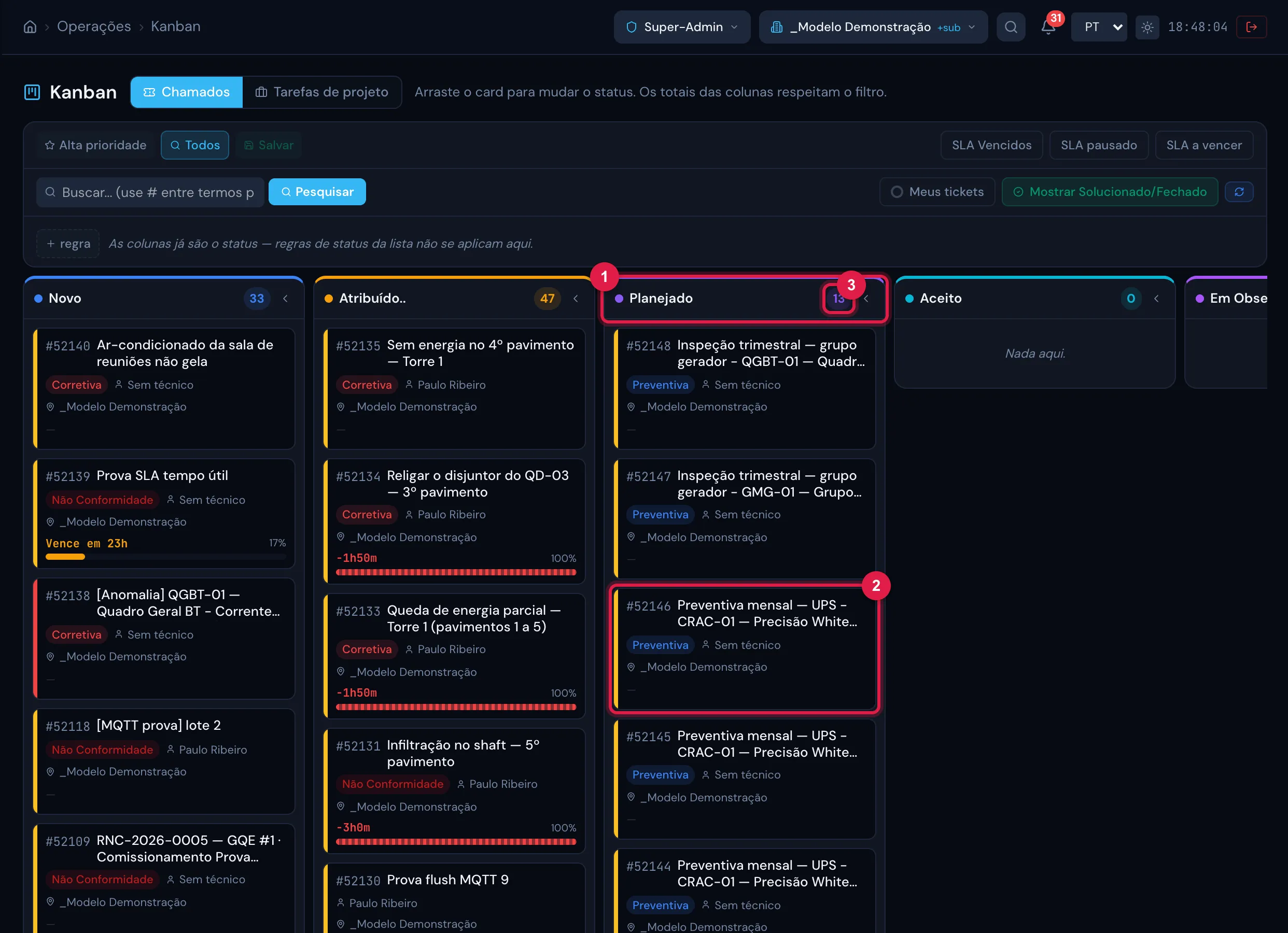The width and height of the screenshot is (1288, 933).
Task: Go to home via house icon
Action: click(30, 26)
